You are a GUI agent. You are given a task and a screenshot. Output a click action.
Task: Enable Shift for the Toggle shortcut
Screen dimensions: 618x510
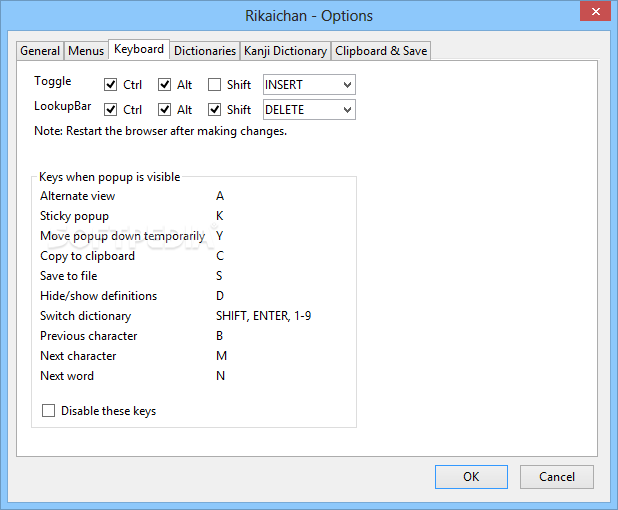point(214,85)
